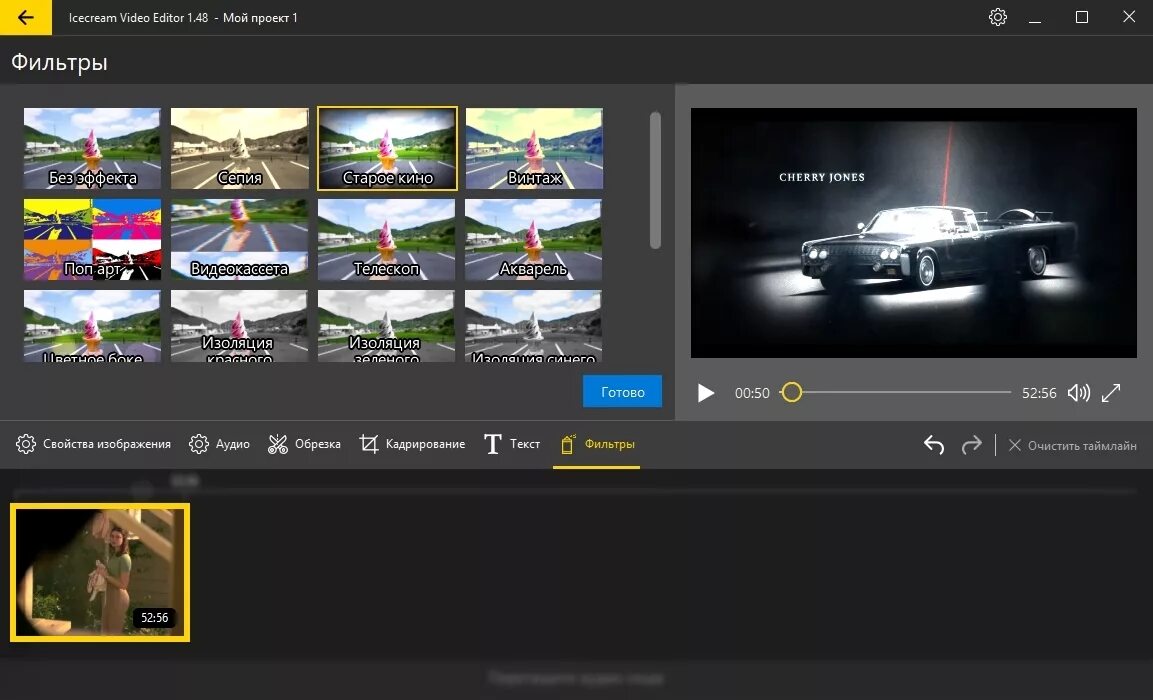The image size is (1153, 700).
Task: Apply the Акварель filter
Action: pyautogui.click(x=534, y=240)
